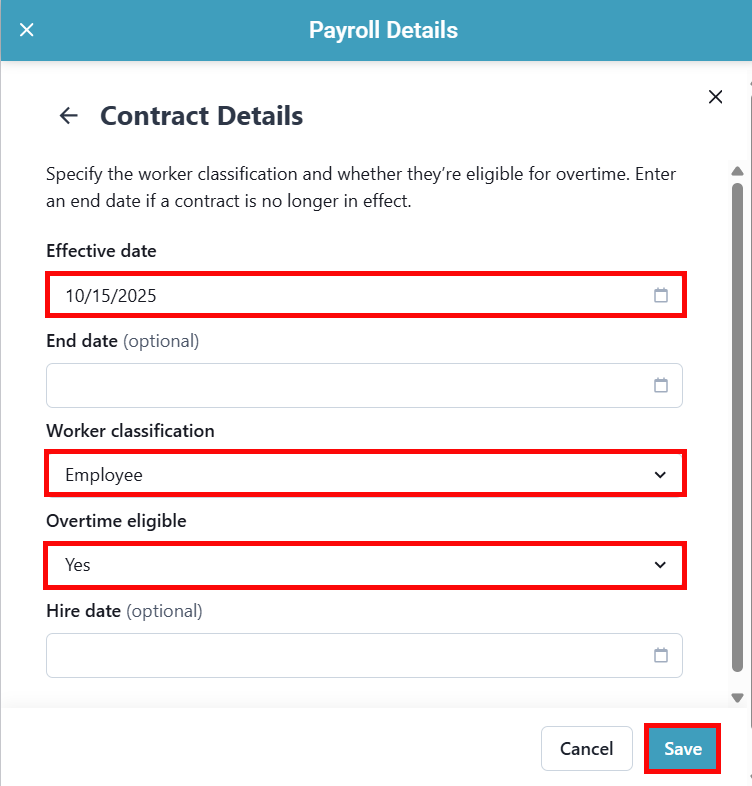Open the End date calendar picker
Viewport: 752px width, 786px height.
point(660,386)
